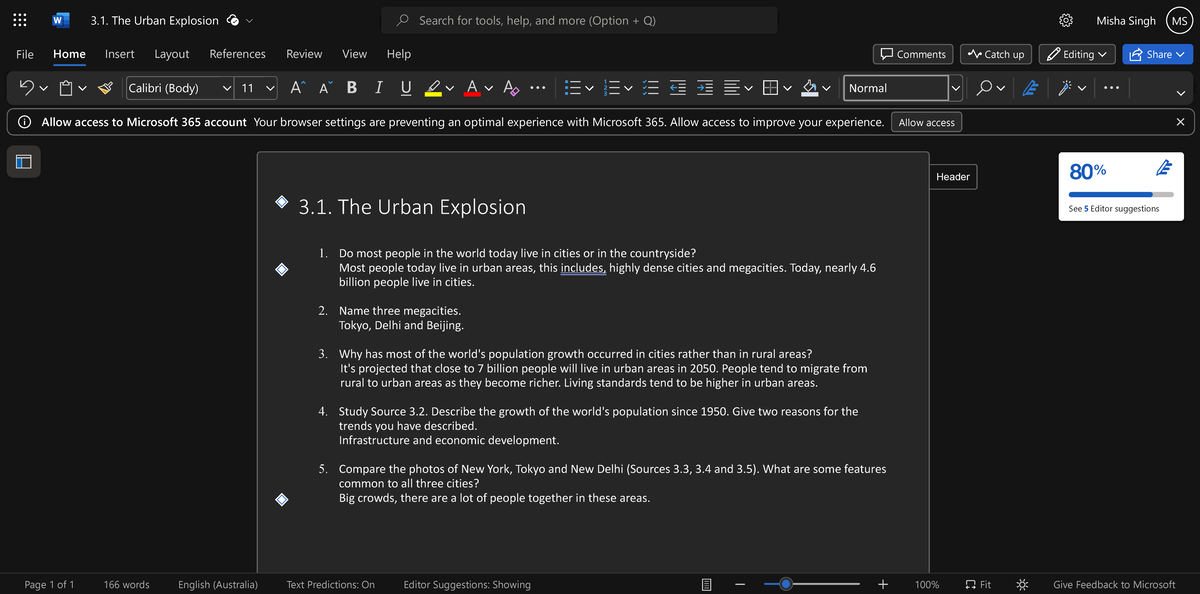Apply bold formatting to text
This screenshot has width=1200, height=594.
coord(351,88)
